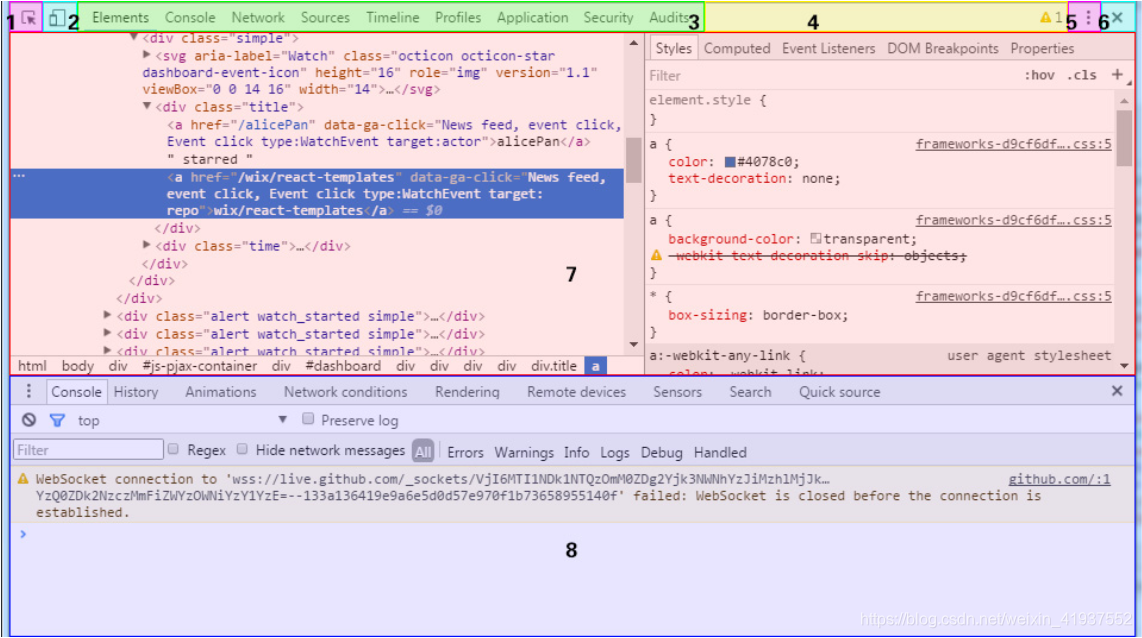
Task: Open the Network conditions drawer tab
Action: (x=345, y=392)
